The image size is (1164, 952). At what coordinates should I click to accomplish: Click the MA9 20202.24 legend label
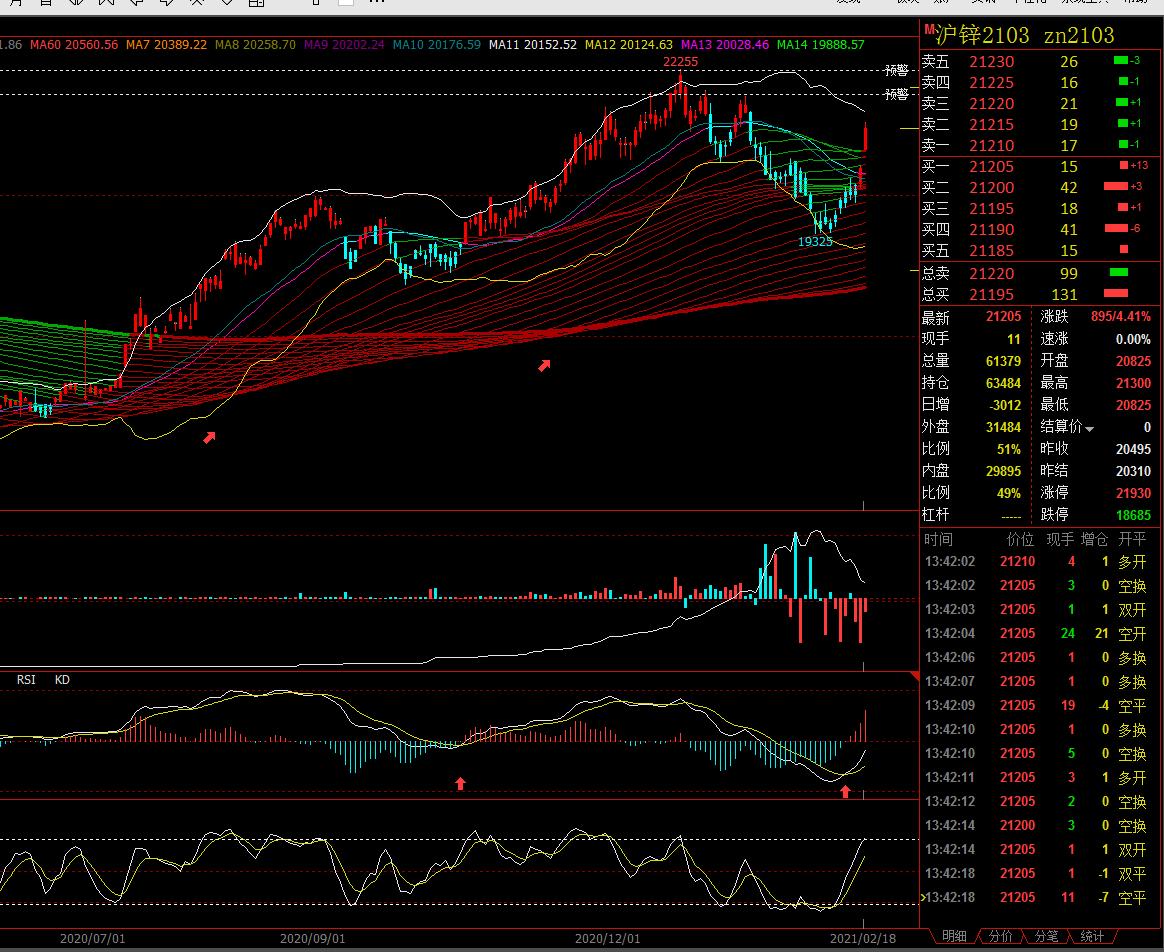tap(344, 45)
